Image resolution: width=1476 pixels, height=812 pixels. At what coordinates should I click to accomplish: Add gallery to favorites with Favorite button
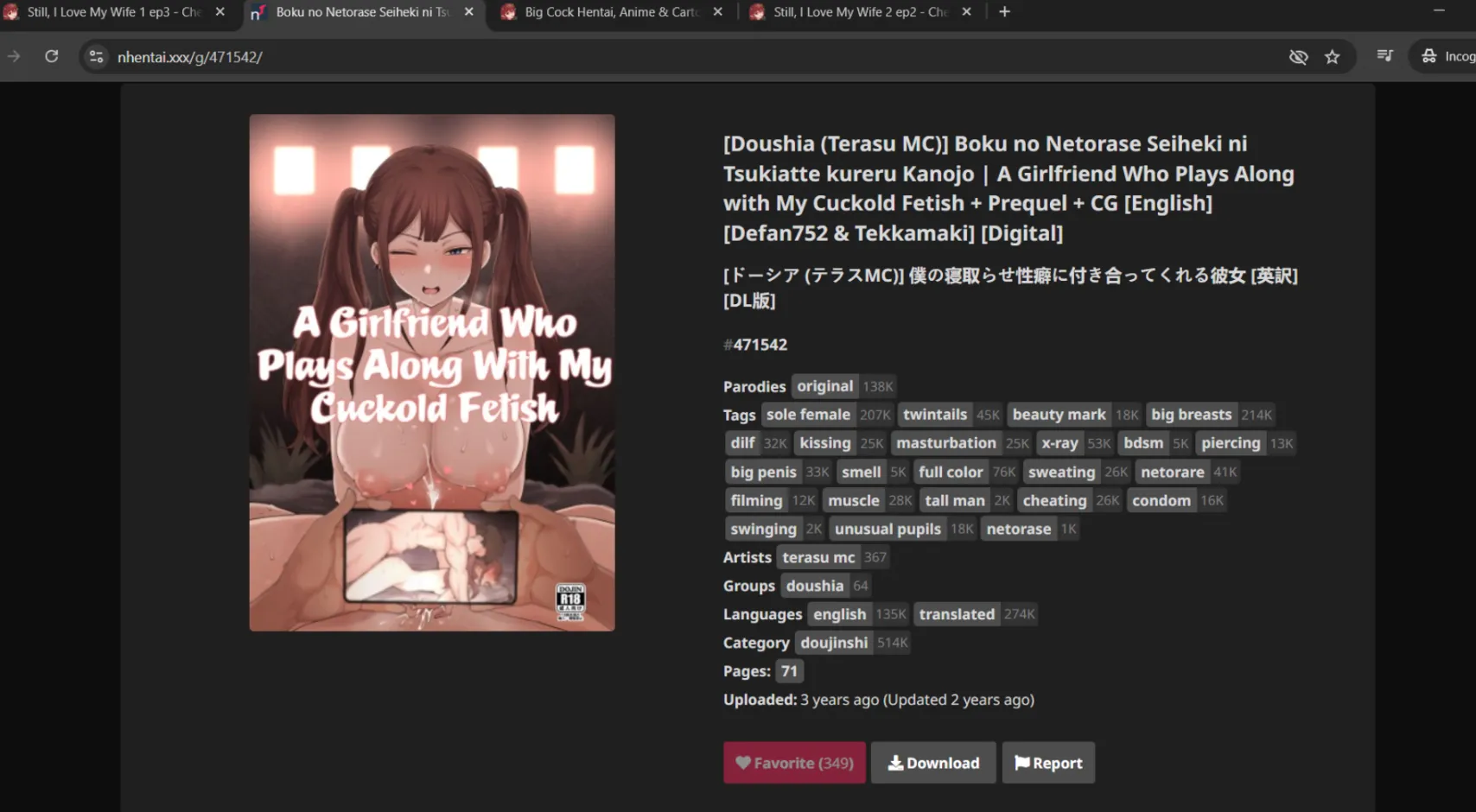[x=794, y=763]
